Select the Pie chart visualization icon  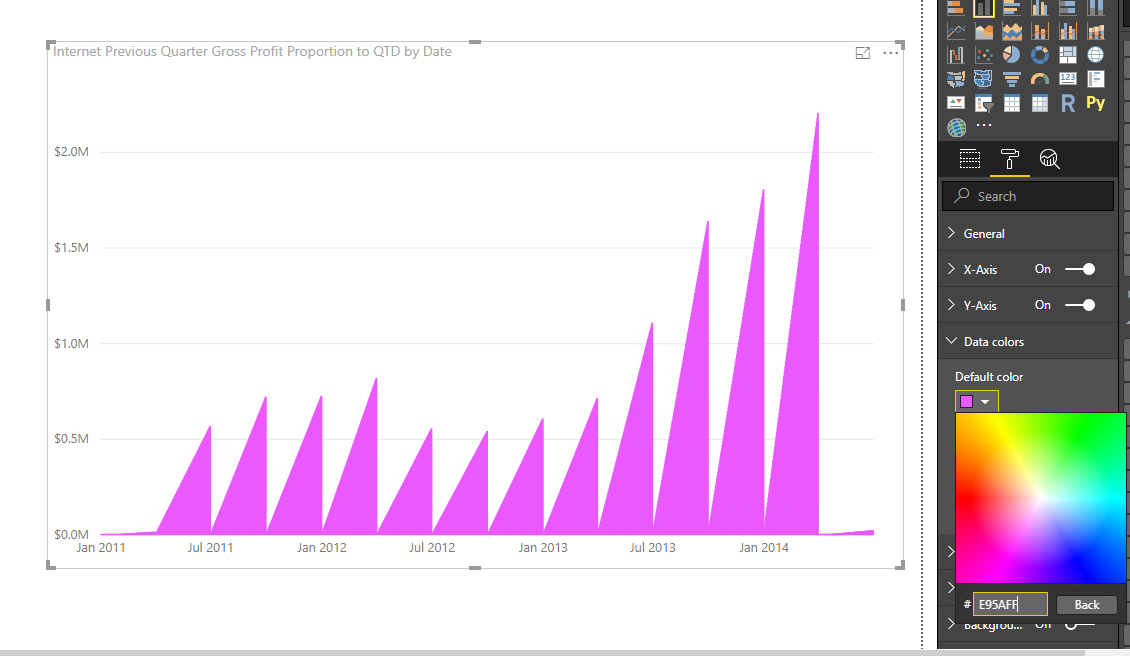click(x=1012, y=55)
